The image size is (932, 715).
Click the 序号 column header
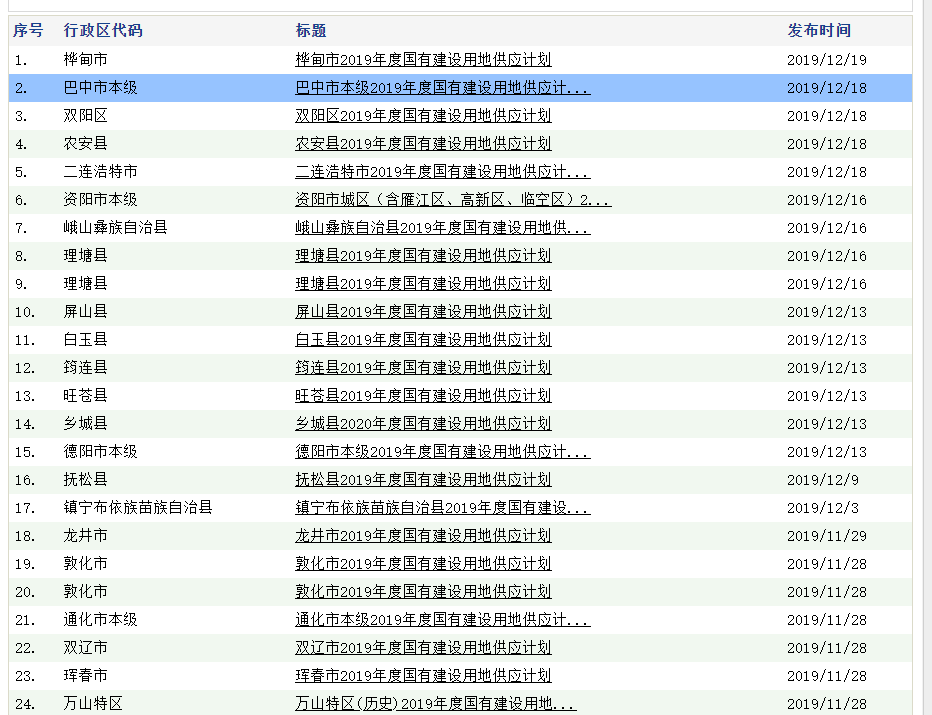click(x=28, y=30)
